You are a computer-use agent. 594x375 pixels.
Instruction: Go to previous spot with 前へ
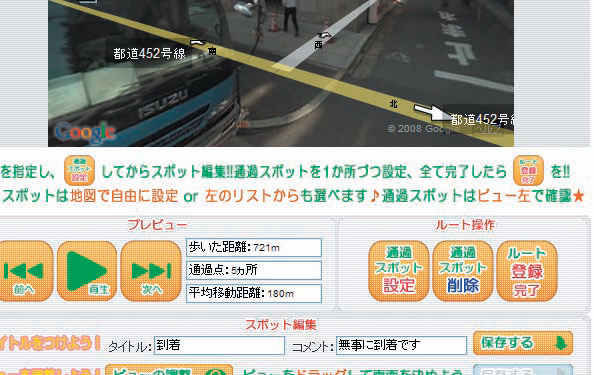[26, 271]
